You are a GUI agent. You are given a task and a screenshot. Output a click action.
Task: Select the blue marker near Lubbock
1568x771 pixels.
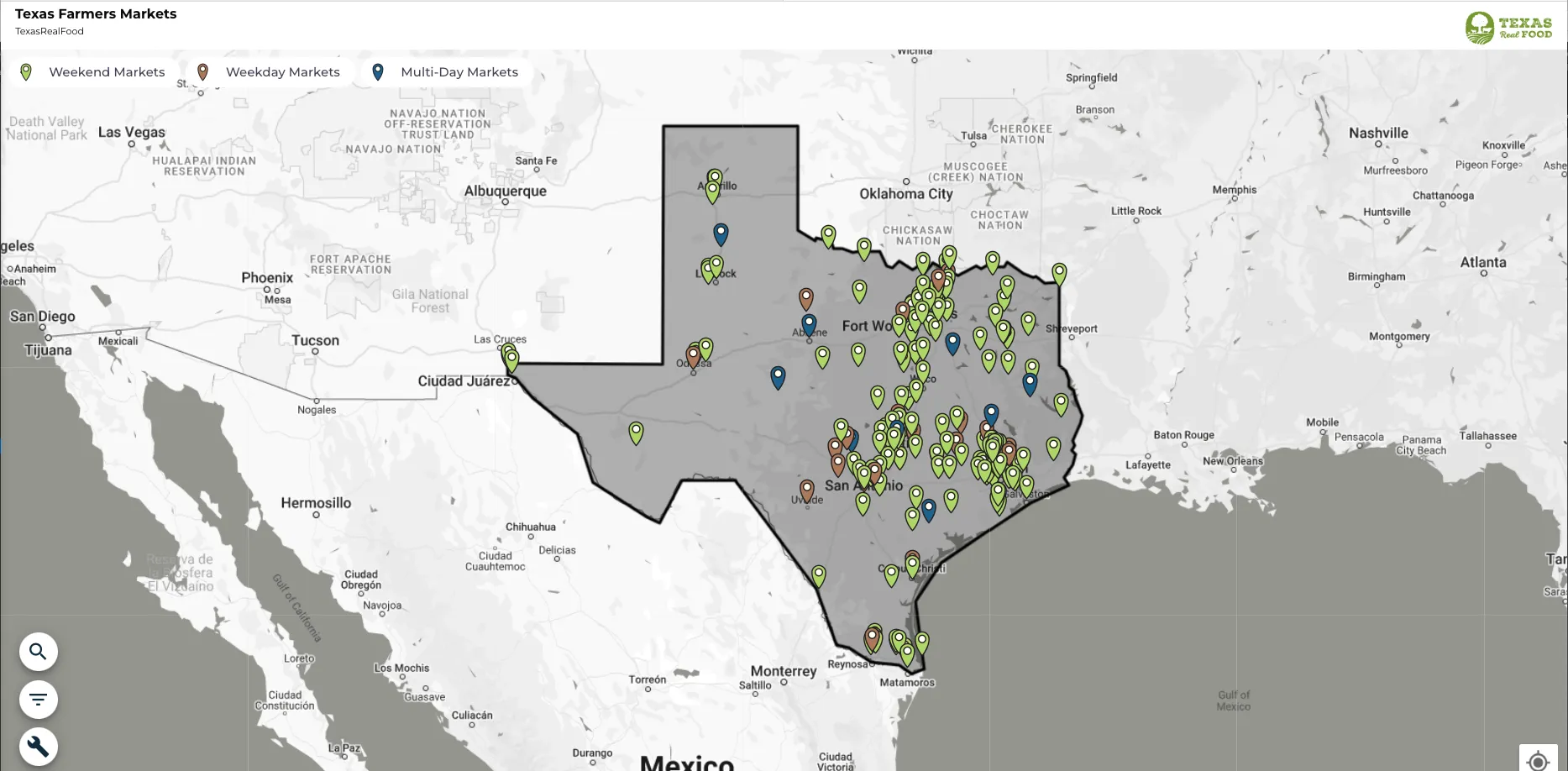coord(721,233)
